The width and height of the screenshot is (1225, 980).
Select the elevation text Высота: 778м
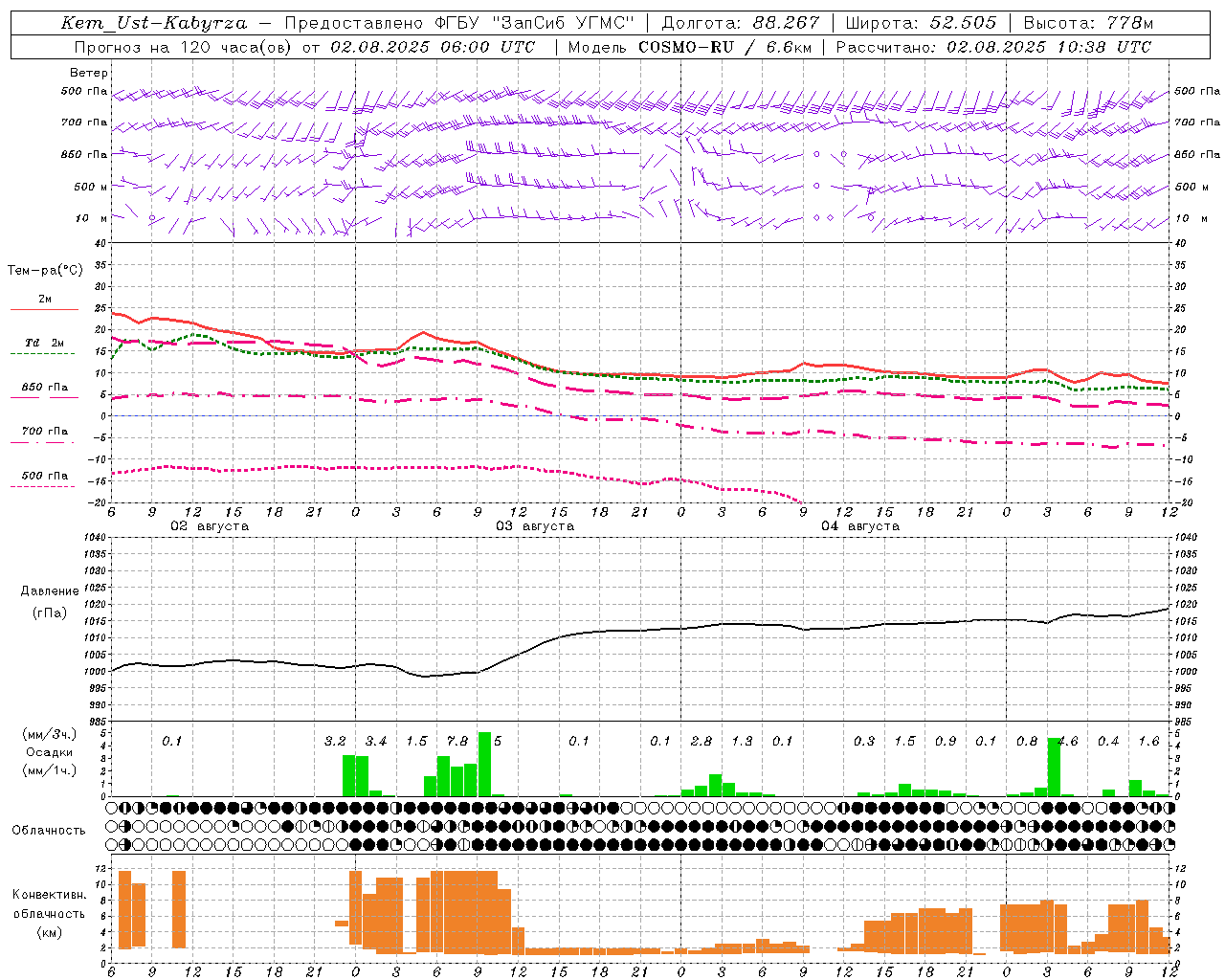pyautogui.click(x=1088, y=23)
